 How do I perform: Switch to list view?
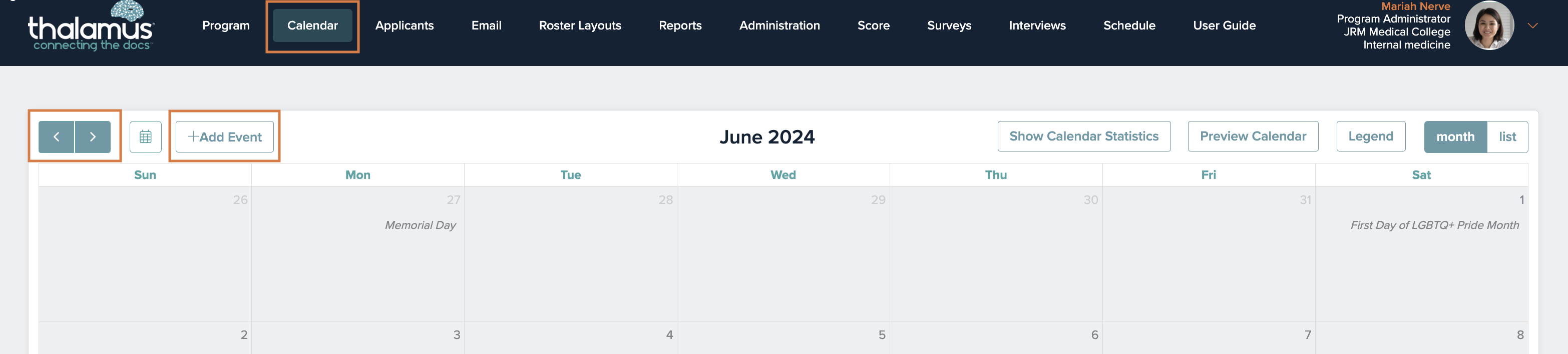[1507, 137]
